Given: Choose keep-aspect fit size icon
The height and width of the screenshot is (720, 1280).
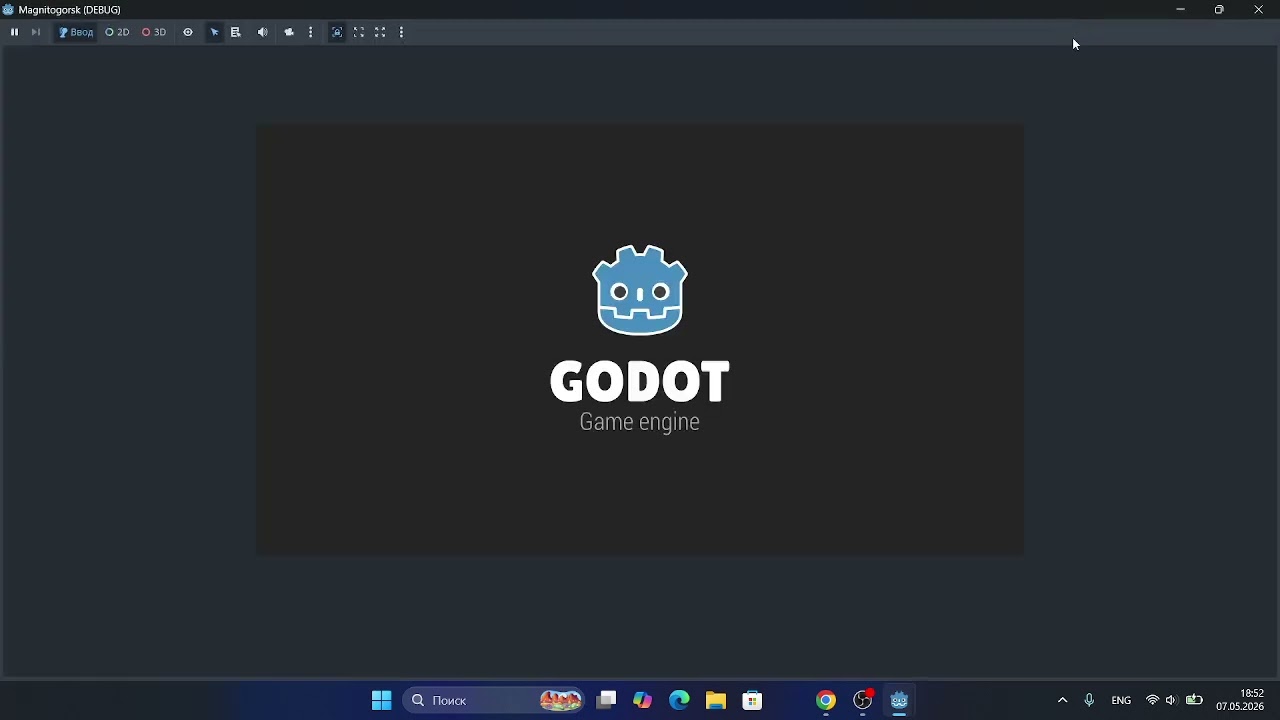Looking at the screenshot, I should [x=359, y=32].
